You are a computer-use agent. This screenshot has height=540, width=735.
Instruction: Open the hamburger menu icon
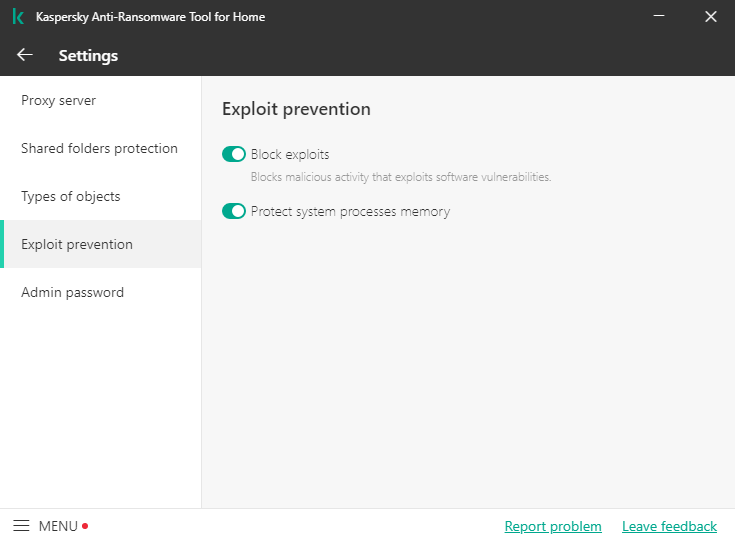[x=21, y=526]
